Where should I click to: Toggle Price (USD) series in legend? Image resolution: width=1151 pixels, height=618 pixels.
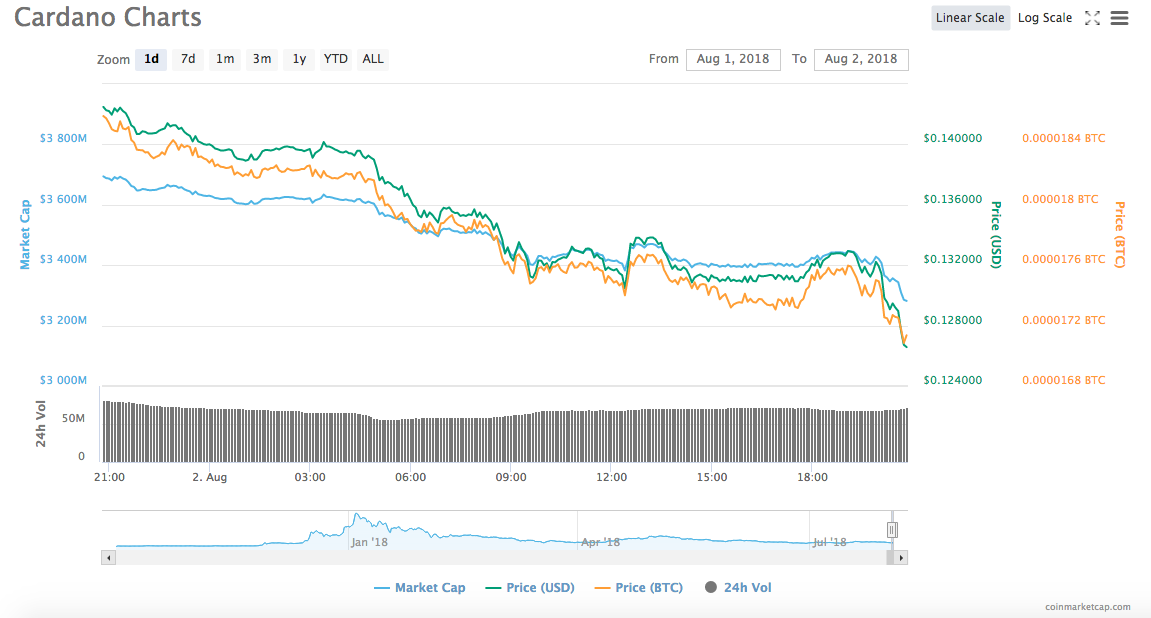(530, 588)
